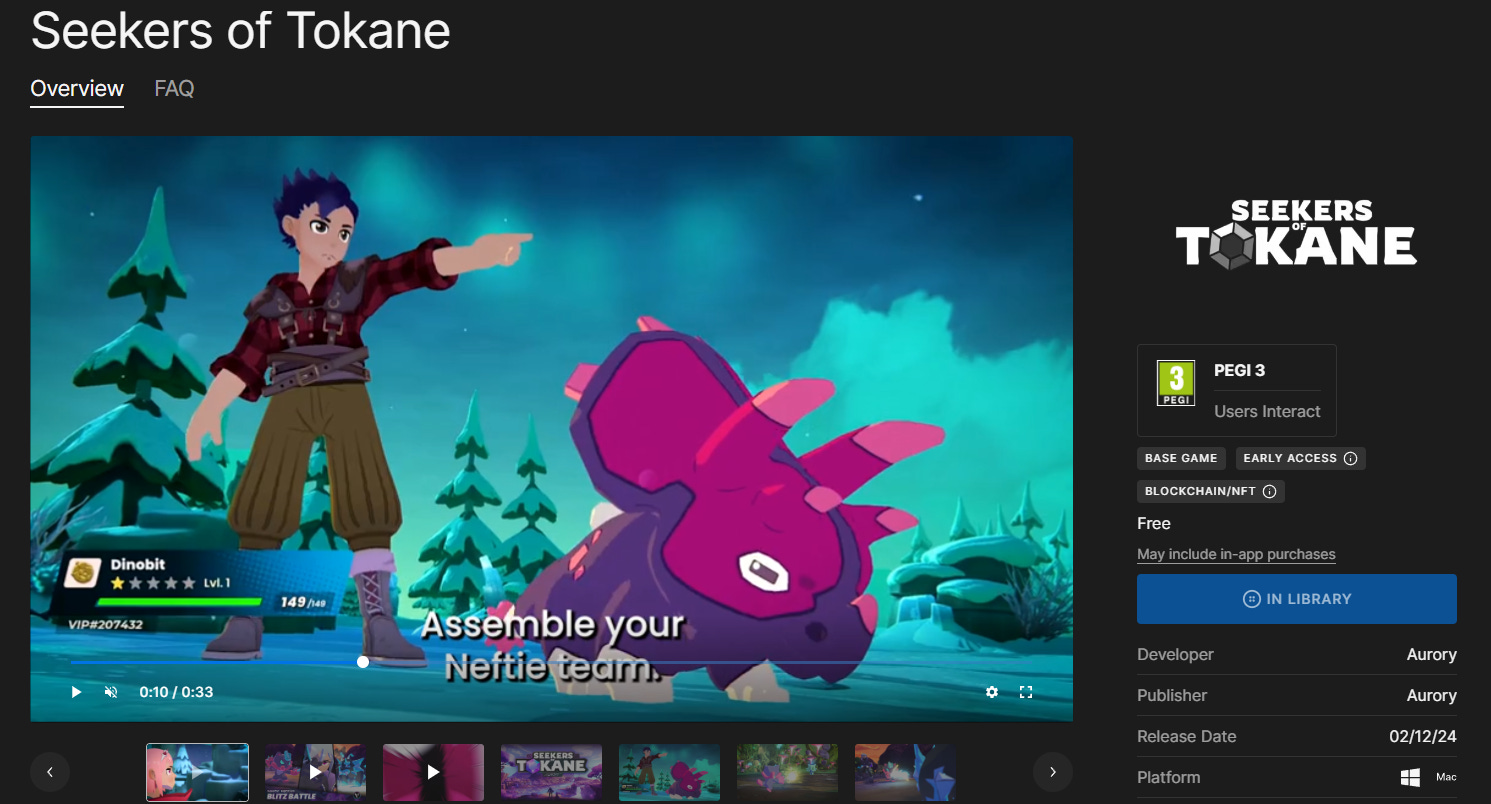Open the Blitz Battle video thumbnail

coord(315,772)
